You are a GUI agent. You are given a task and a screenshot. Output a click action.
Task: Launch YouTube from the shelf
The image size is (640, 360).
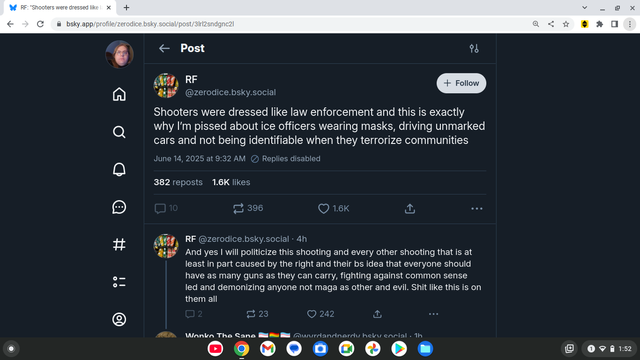click(216, 349)
